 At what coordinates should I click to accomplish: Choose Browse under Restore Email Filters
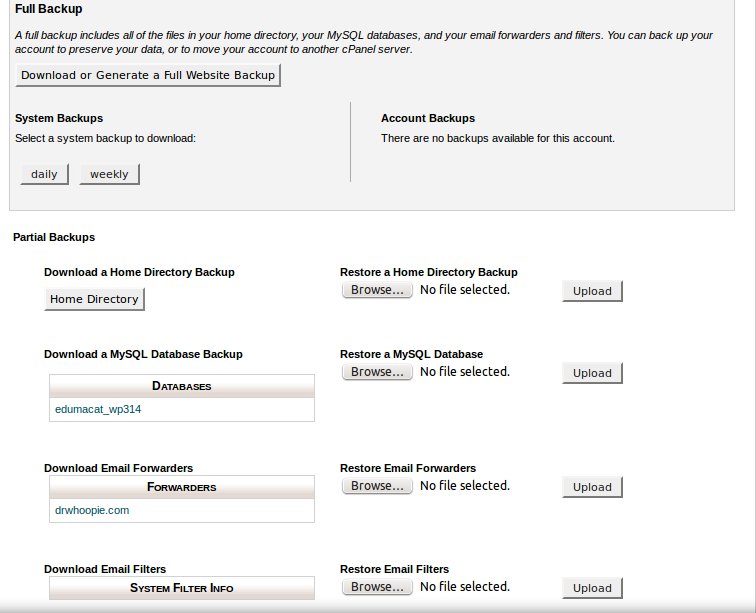point(377,587)
